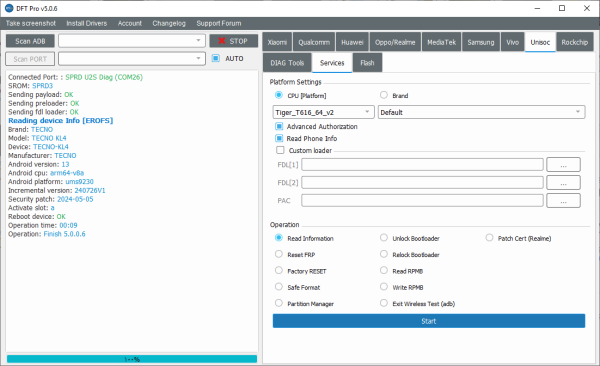The width and height of the screenshot is (600, 366).
Task: Toggle the AUTO checkbox
Action: pos(216,58)
